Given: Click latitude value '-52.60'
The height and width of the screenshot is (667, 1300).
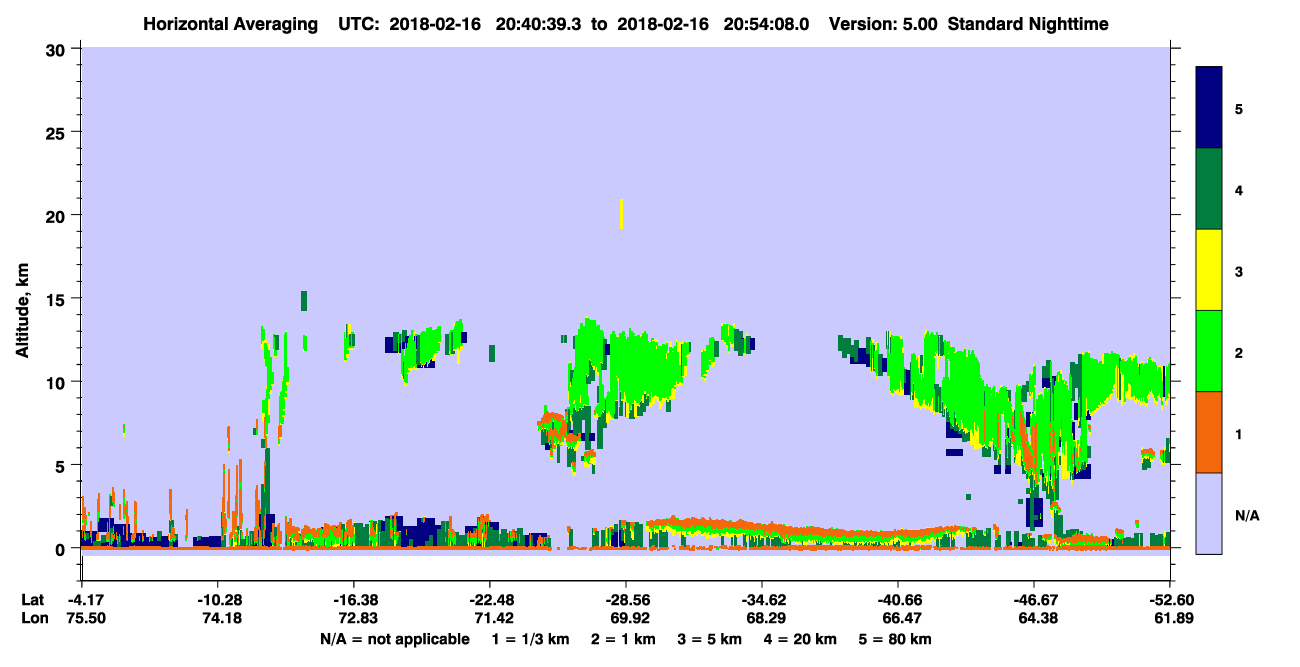Looking at the screenshot, I should click(1170, 599).
